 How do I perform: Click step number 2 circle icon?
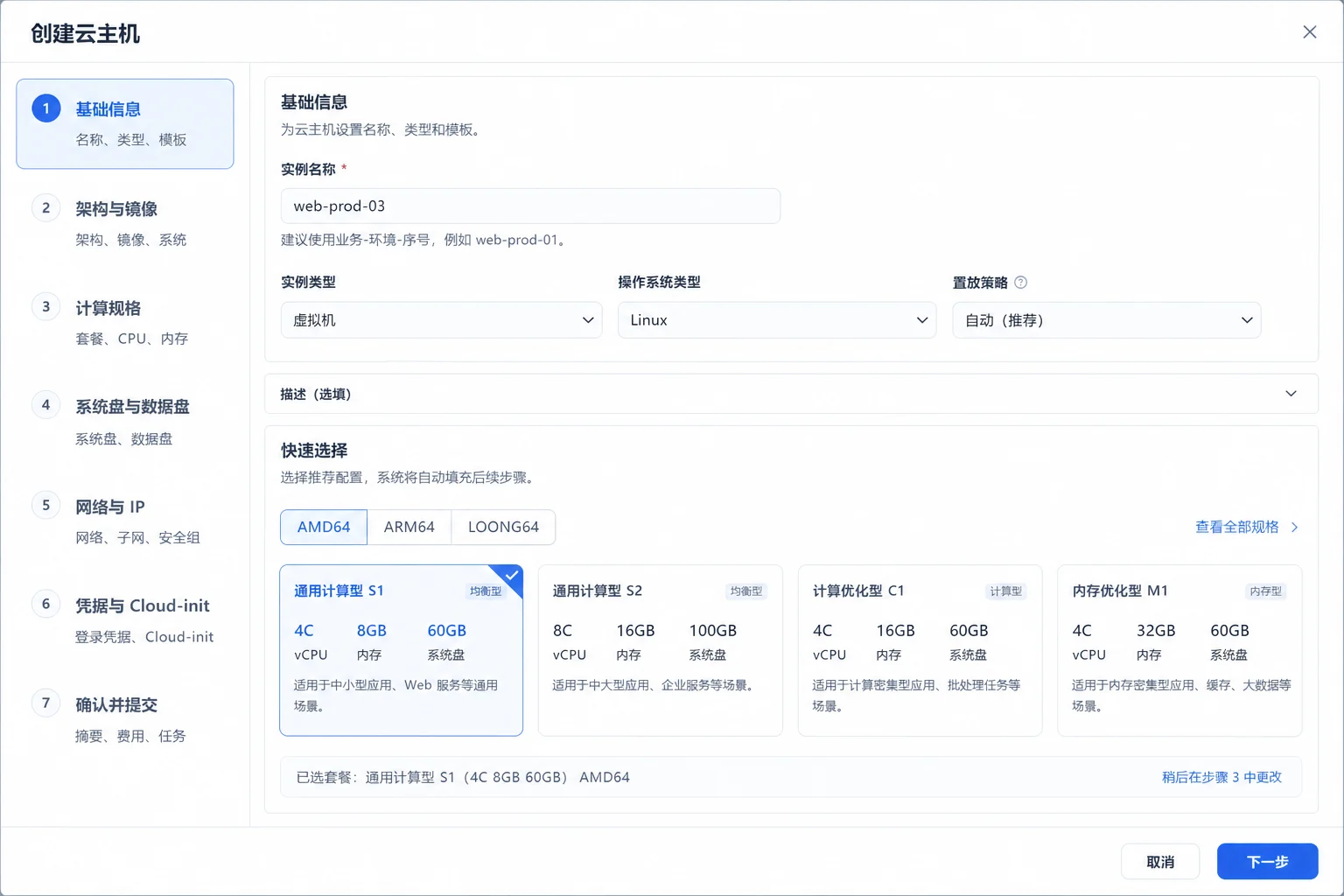tap(46, 208)
